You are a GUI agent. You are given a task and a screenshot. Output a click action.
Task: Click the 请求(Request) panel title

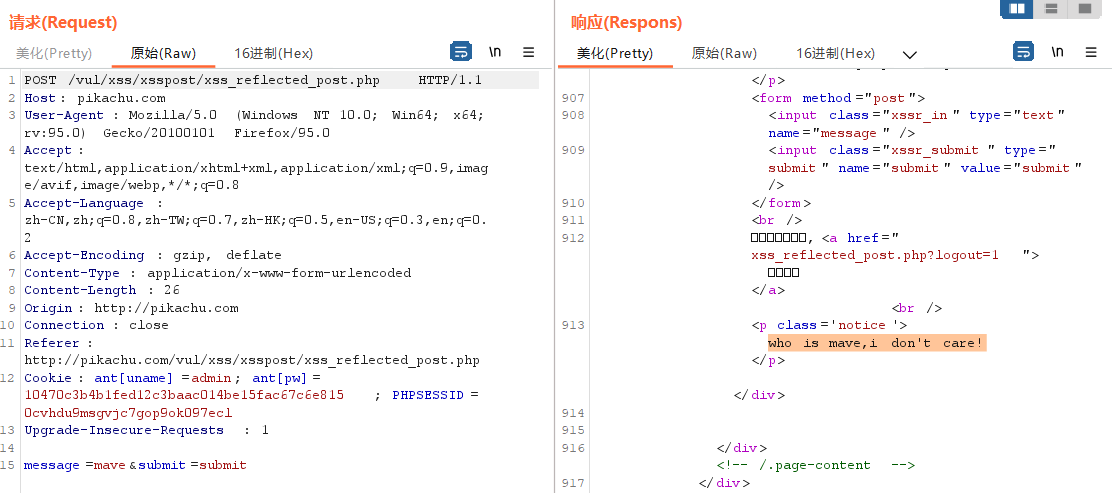[x=63, y=23]
